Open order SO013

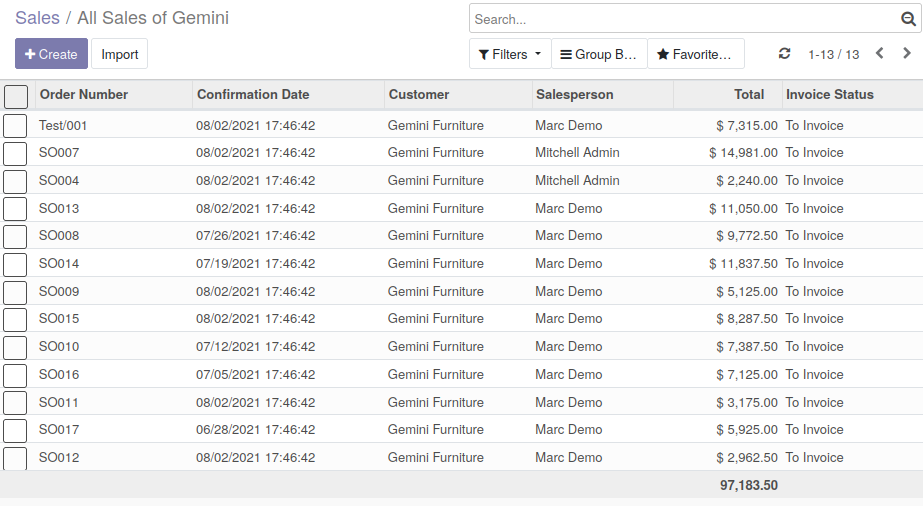pyautogui.click(x=59, y=208)
